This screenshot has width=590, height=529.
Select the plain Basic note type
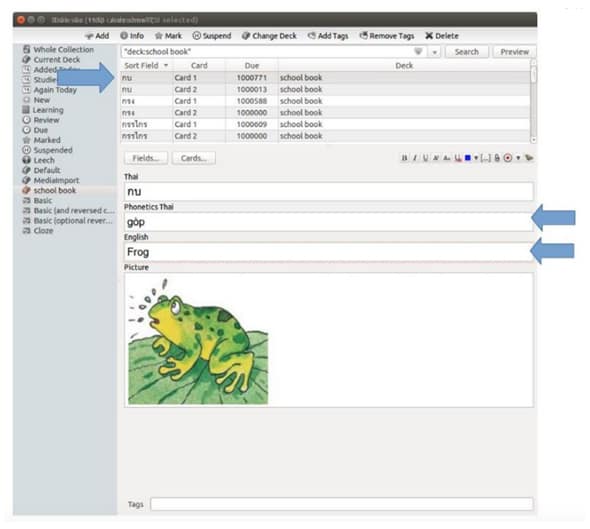37,201
